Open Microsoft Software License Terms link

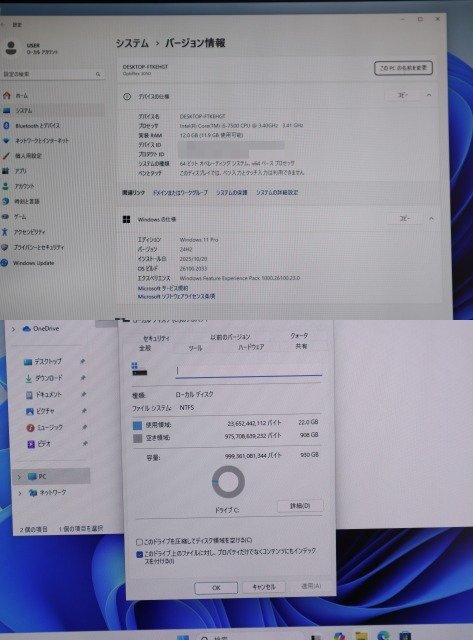(176, 296)
